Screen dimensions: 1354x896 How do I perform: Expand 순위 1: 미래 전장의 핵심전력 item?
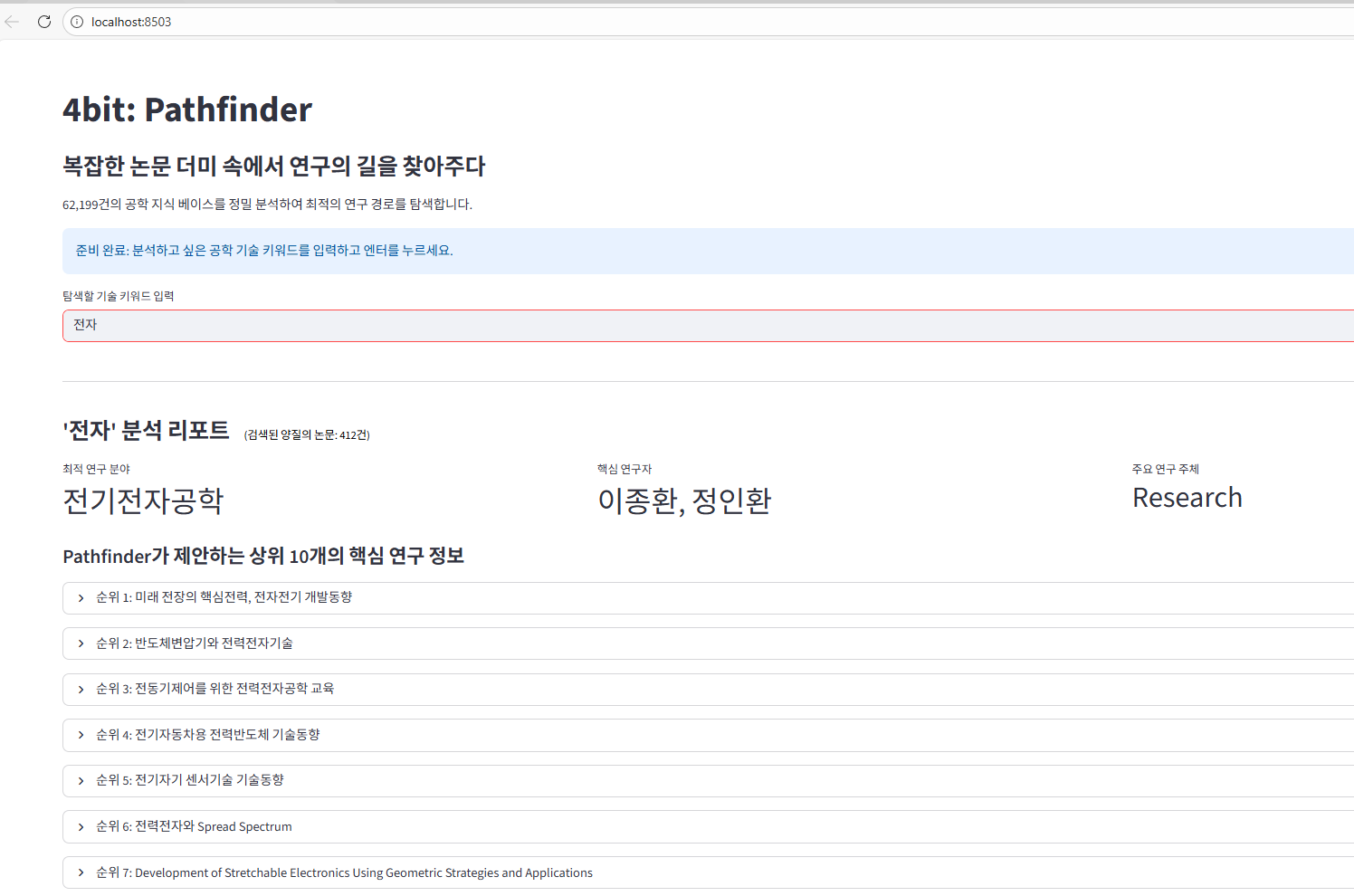pos(709,598)
